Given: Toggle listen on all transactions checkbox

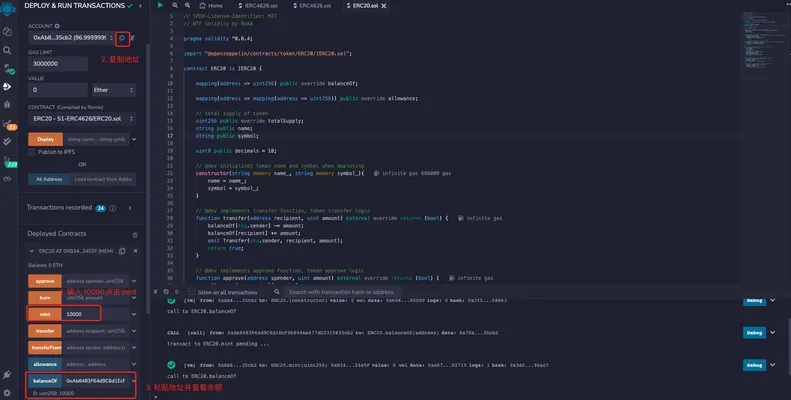Looking at the screenshot, I should click(x=191, y=292).
